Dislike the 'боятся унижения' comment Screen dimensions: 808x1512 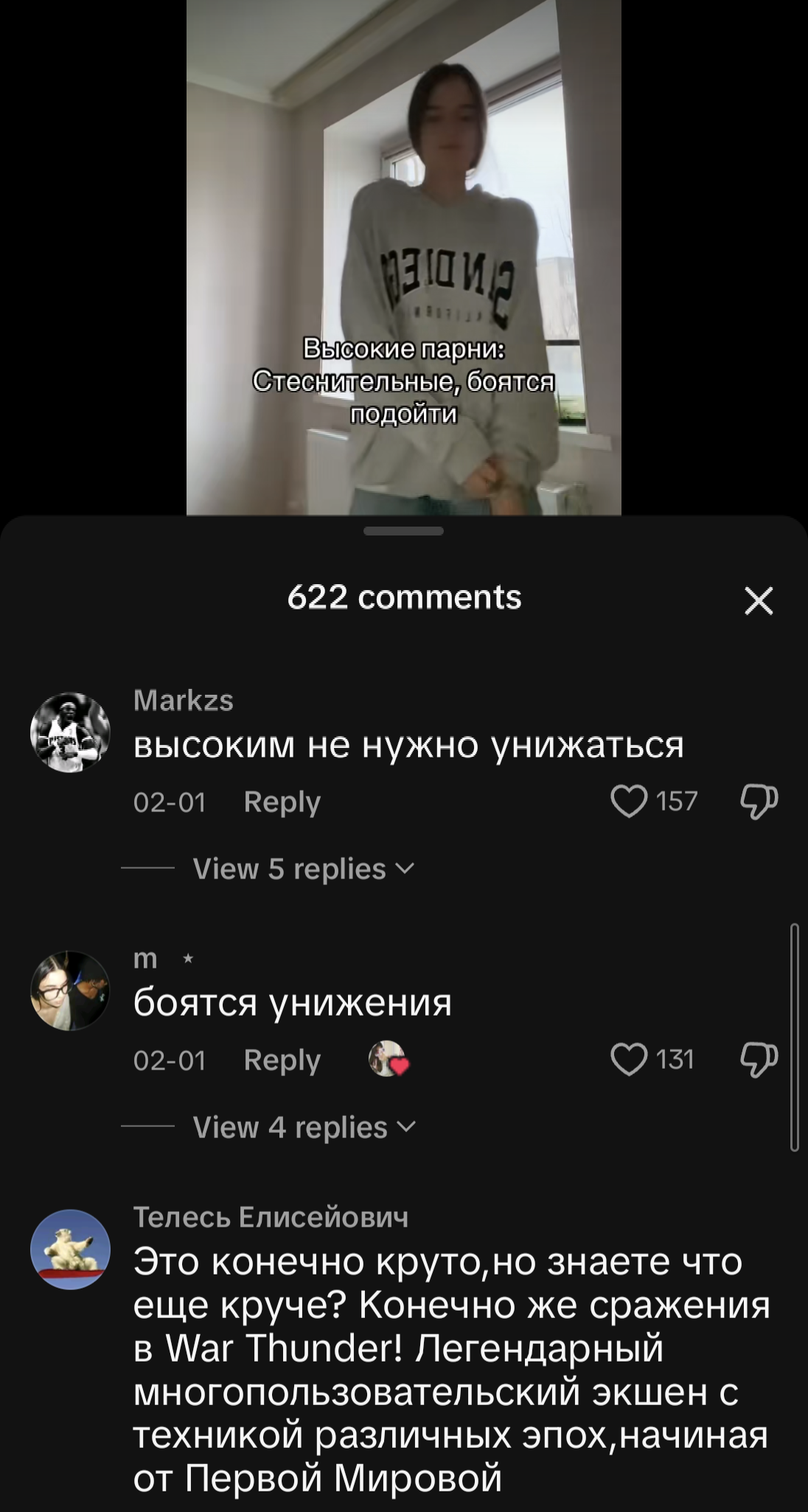click(x=759, y=1060)
